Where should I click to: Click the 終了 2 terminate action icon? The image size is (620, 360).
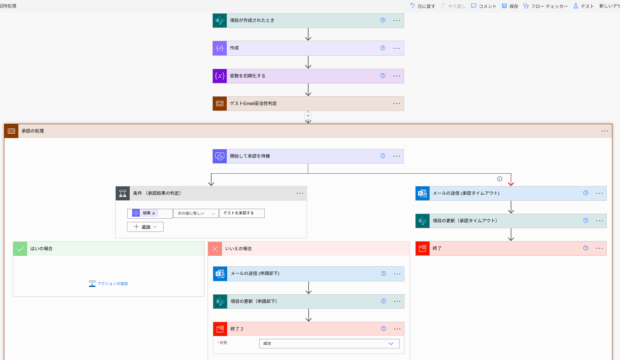220,329
